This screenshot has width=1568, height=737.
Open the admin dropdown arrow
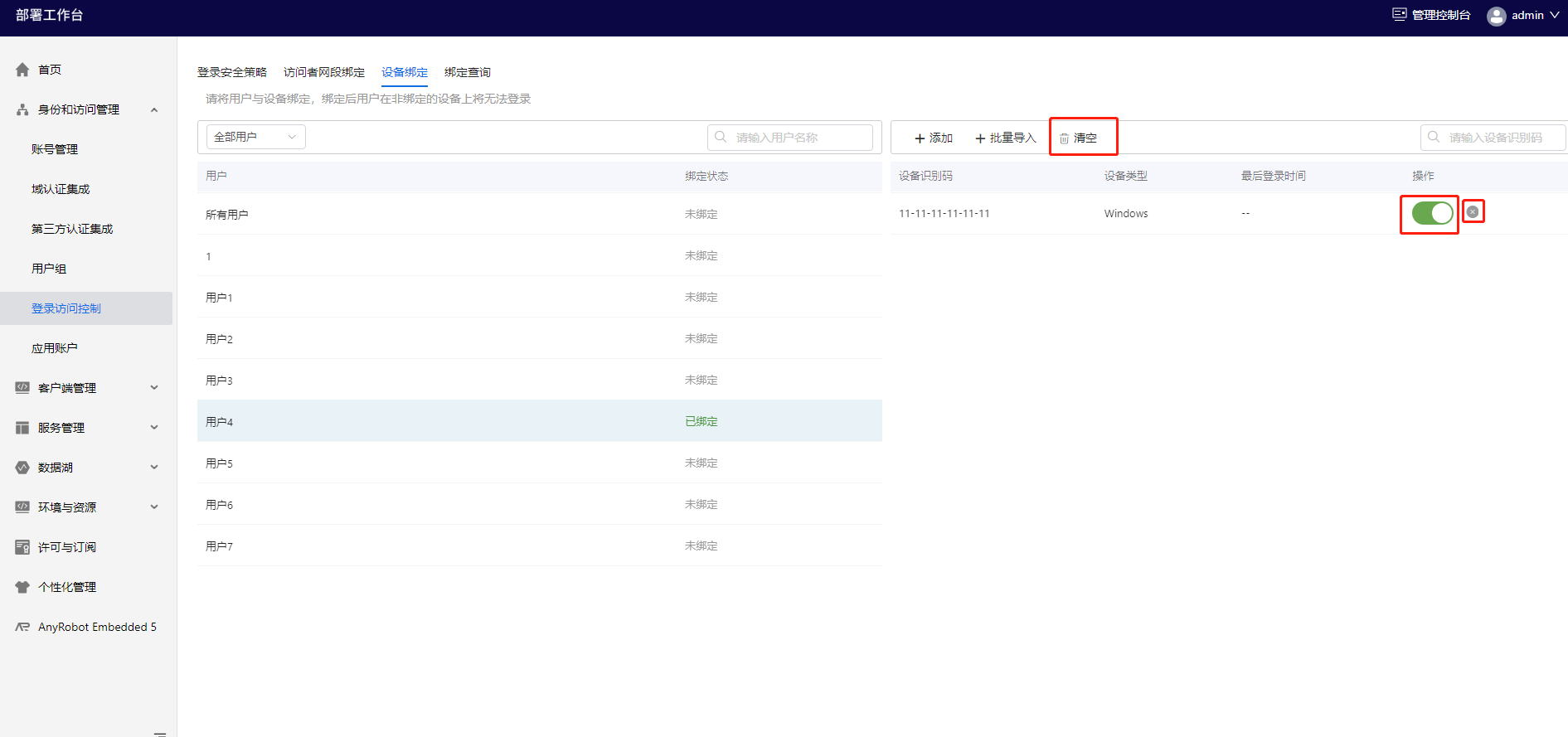click(x=1554, y=15)
